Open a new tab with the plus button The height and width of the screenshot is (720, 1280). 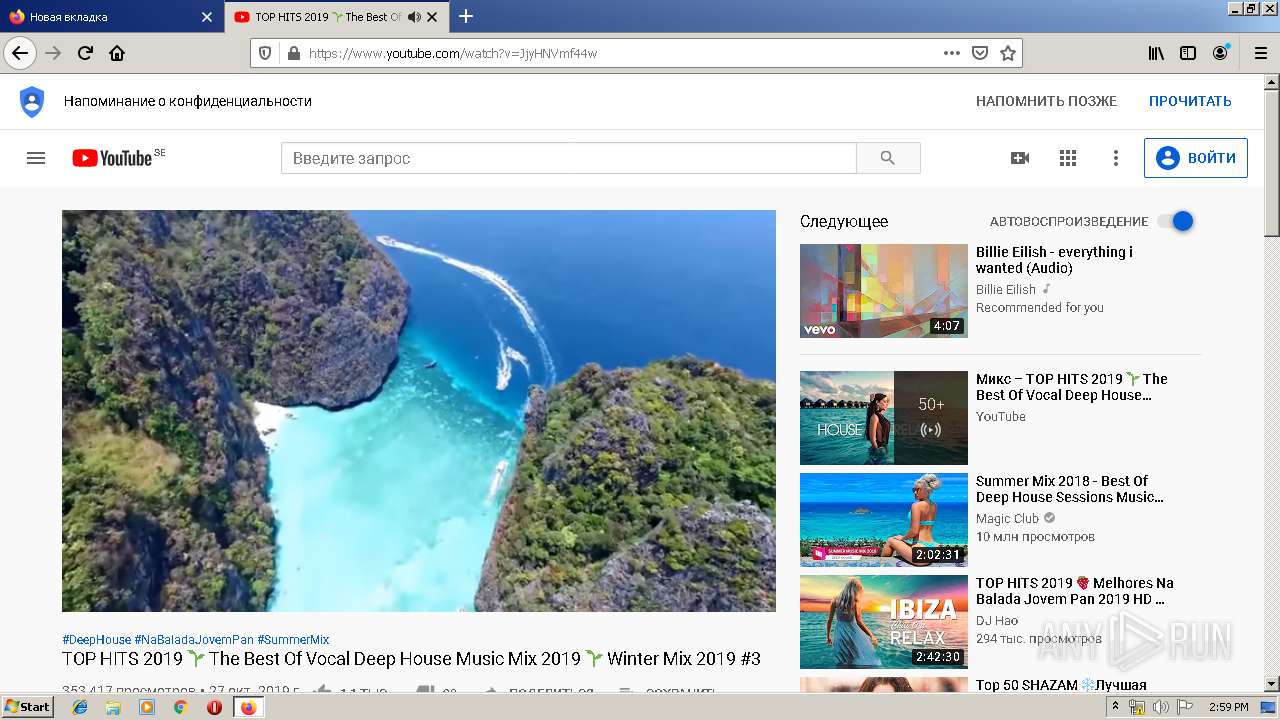pyautogui.click(x=466, y=16)
